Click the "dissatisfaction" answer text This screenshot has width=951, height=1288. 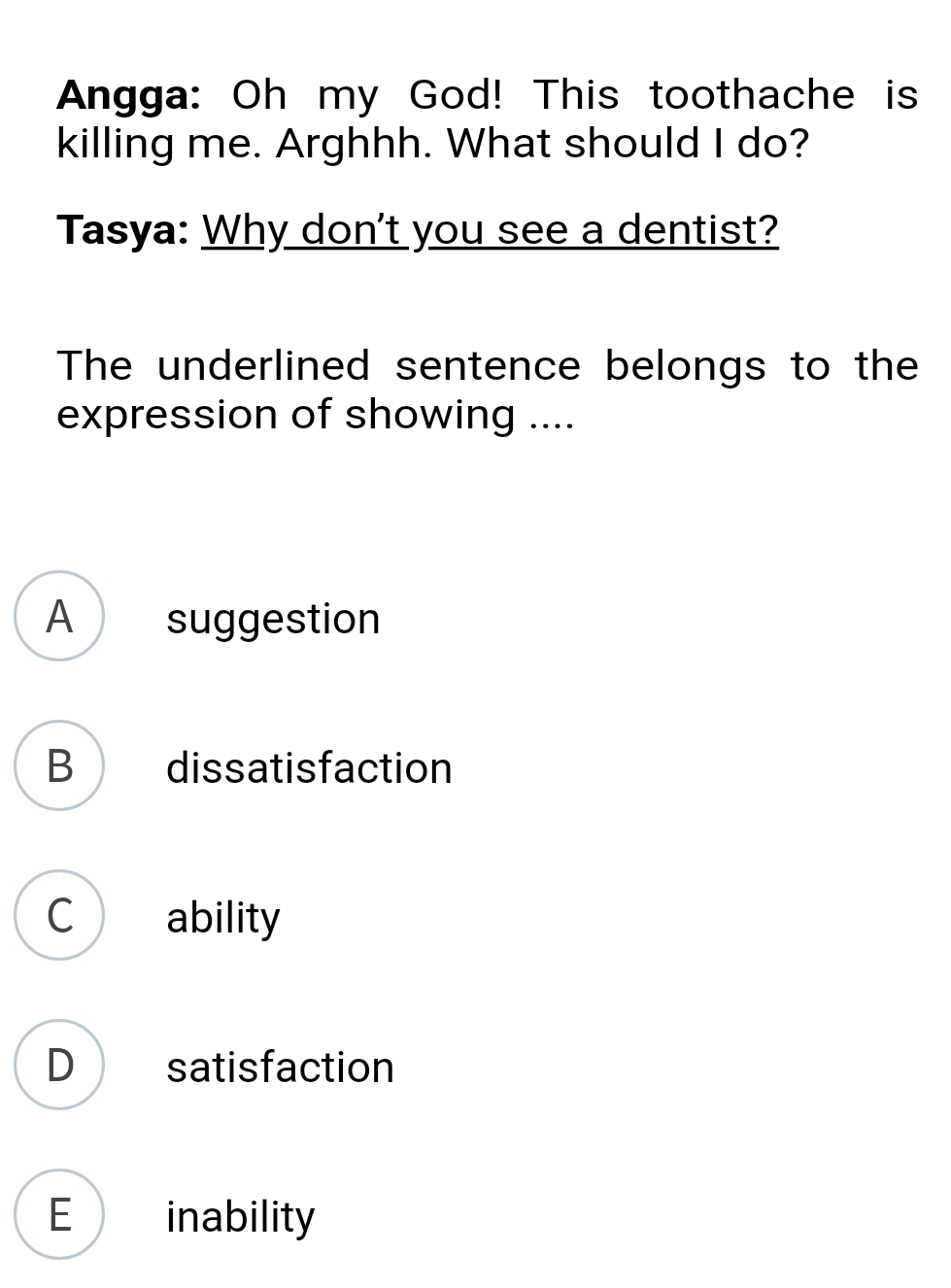[x=309, y=768]
